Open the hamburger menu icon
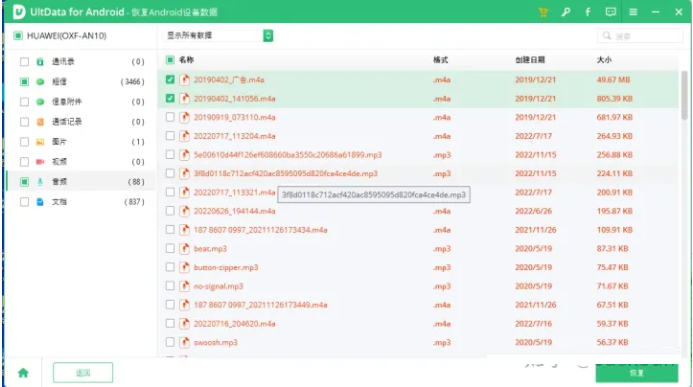The width and height of the screenshot is (693, 387). [x=633, y=12]
